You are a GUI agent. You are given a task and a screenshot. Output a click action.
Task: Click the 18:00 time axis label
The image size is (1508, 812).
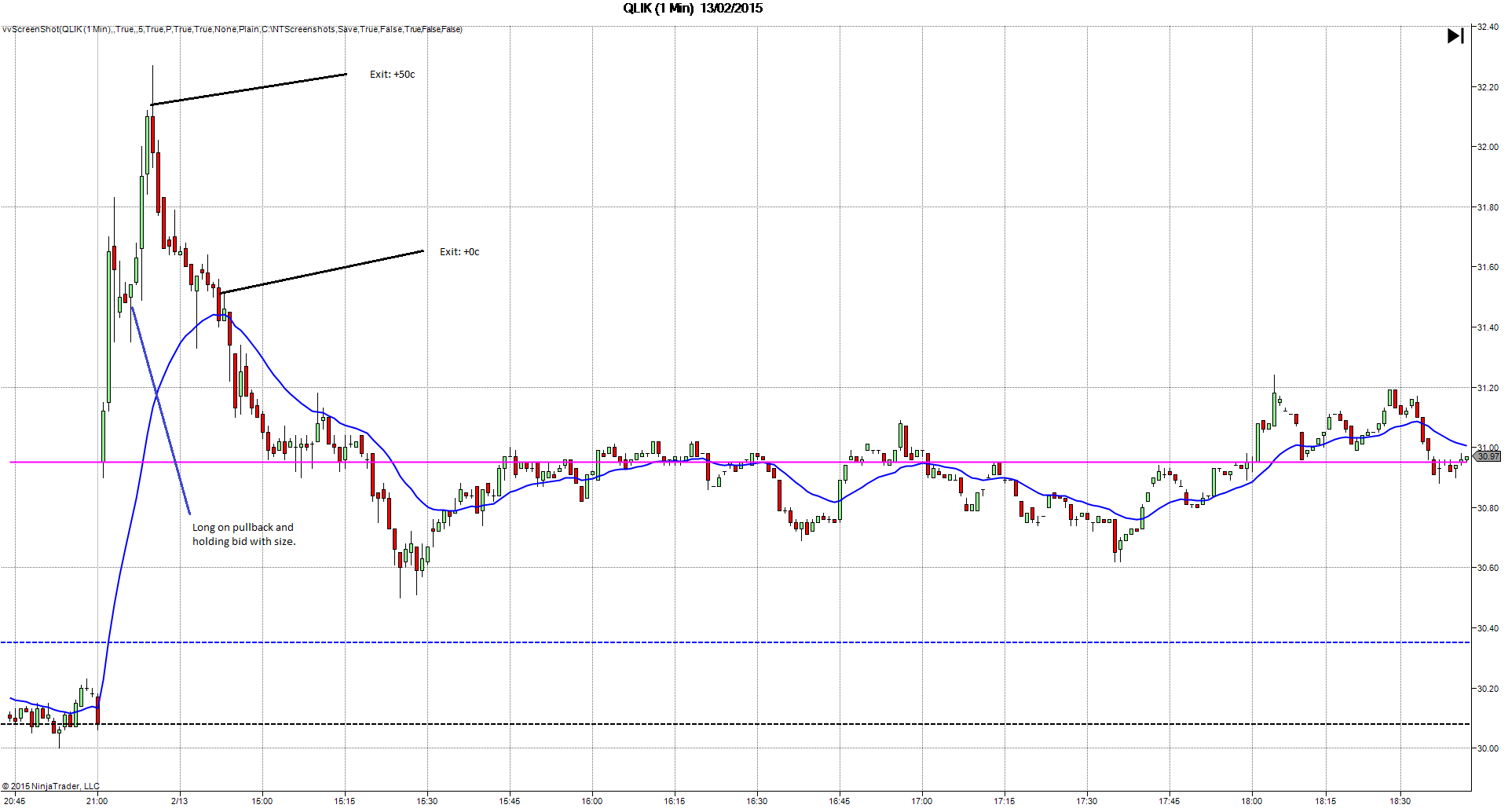click(1252, 801)
